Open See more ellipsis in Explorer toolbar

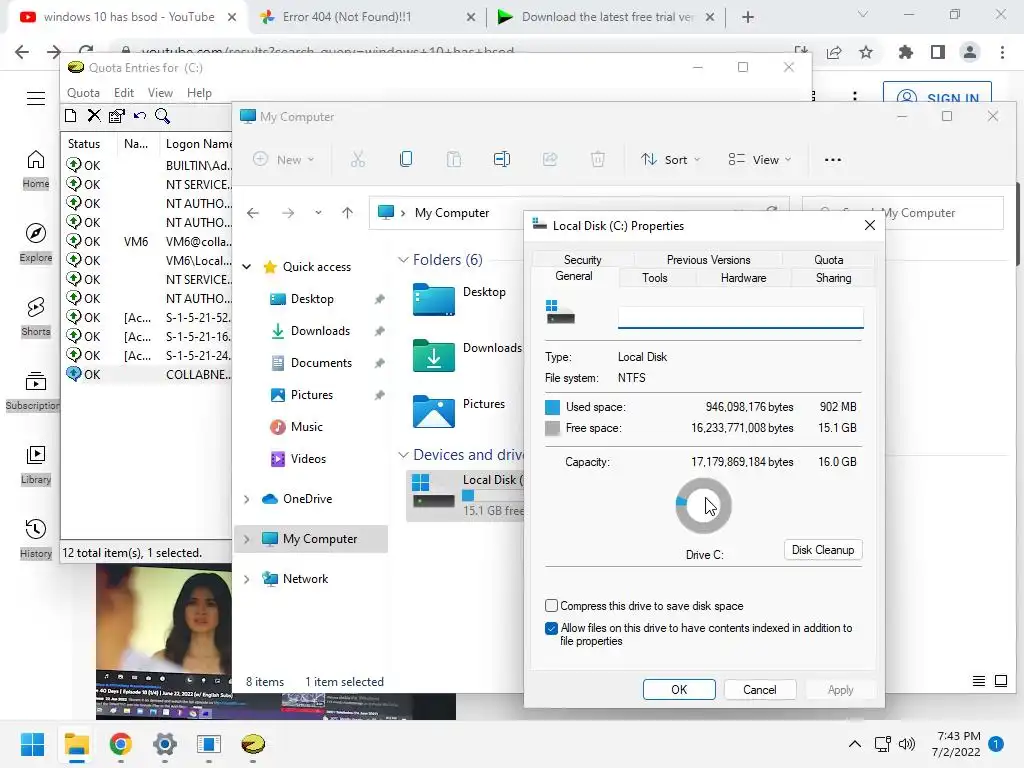pos(833,159)
